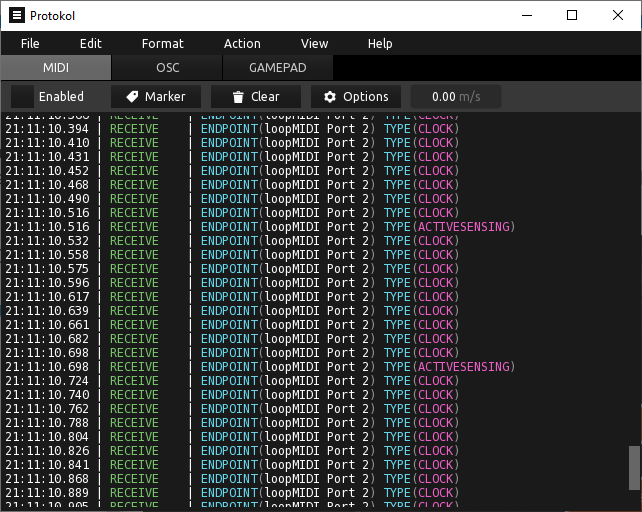
Task: Select timestamp 21:11:10.740
Action: click(x=47, y=395)
